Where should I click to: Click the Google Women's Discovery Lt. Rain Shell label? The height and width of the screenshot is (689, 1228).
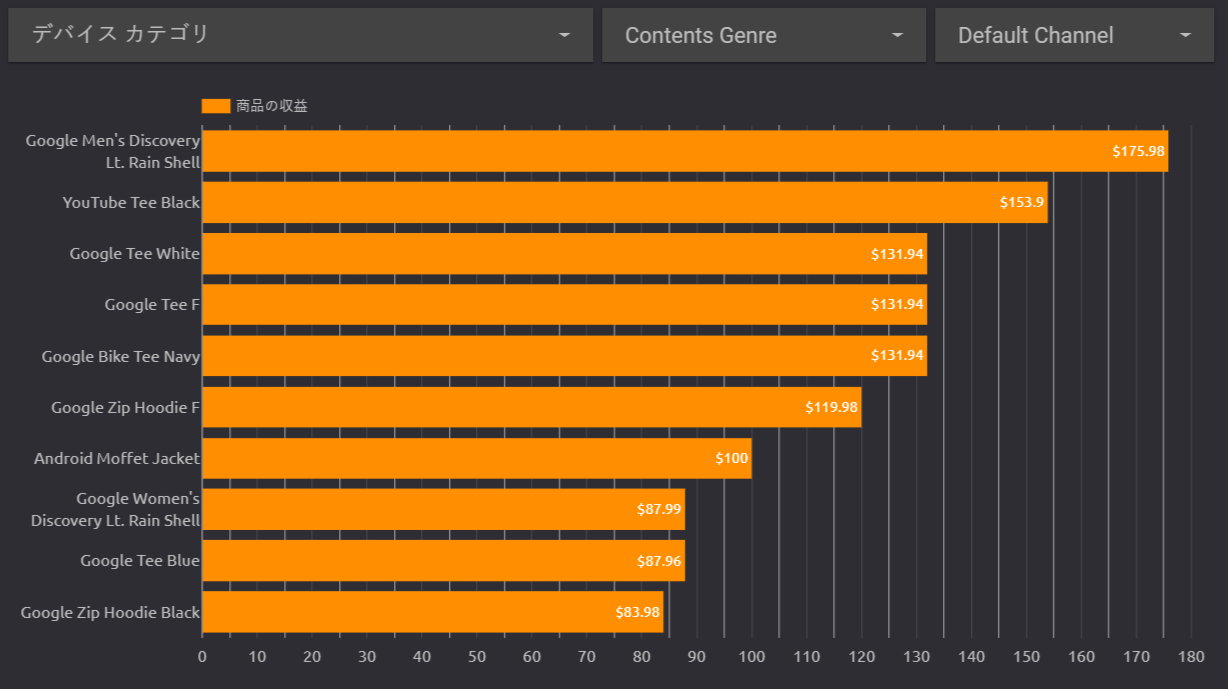point(116,509)
